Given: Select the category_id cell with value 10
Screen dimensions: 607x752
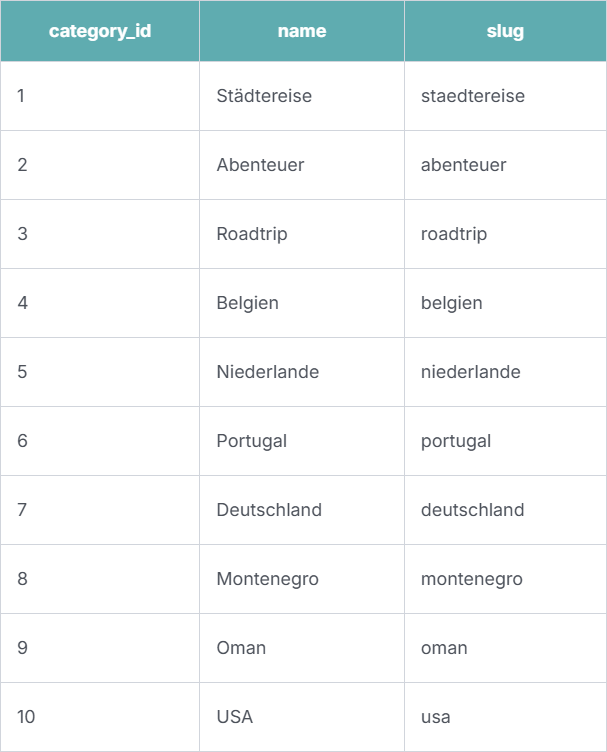Looking at the screenshot, I should [x=26, y=717].
